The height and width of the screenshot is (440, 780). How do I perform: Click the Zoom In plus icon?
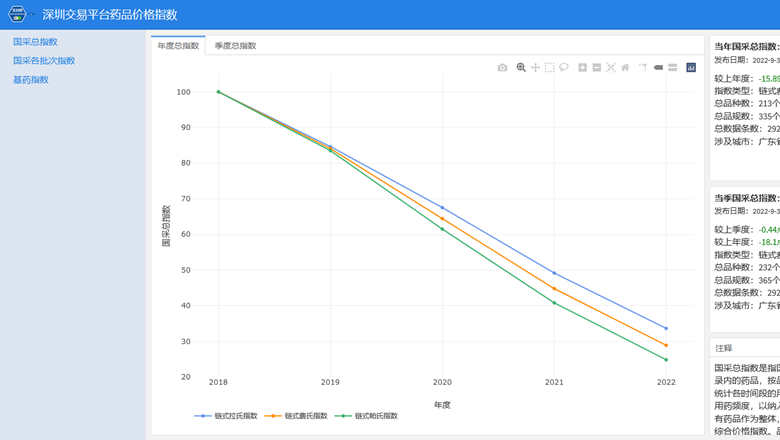(583, 68)
